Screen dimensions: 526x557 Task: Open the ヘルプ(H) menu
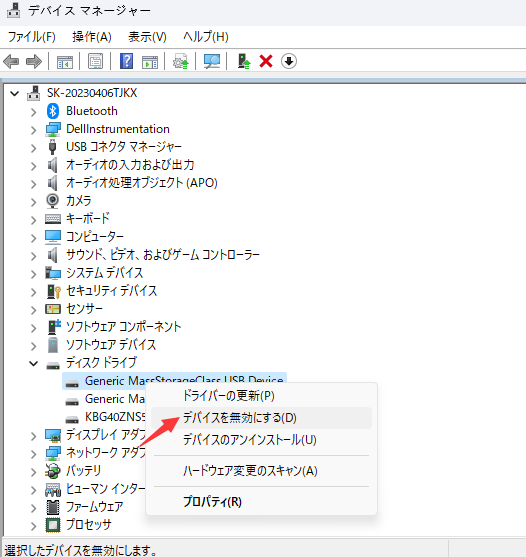click(206, 37)
